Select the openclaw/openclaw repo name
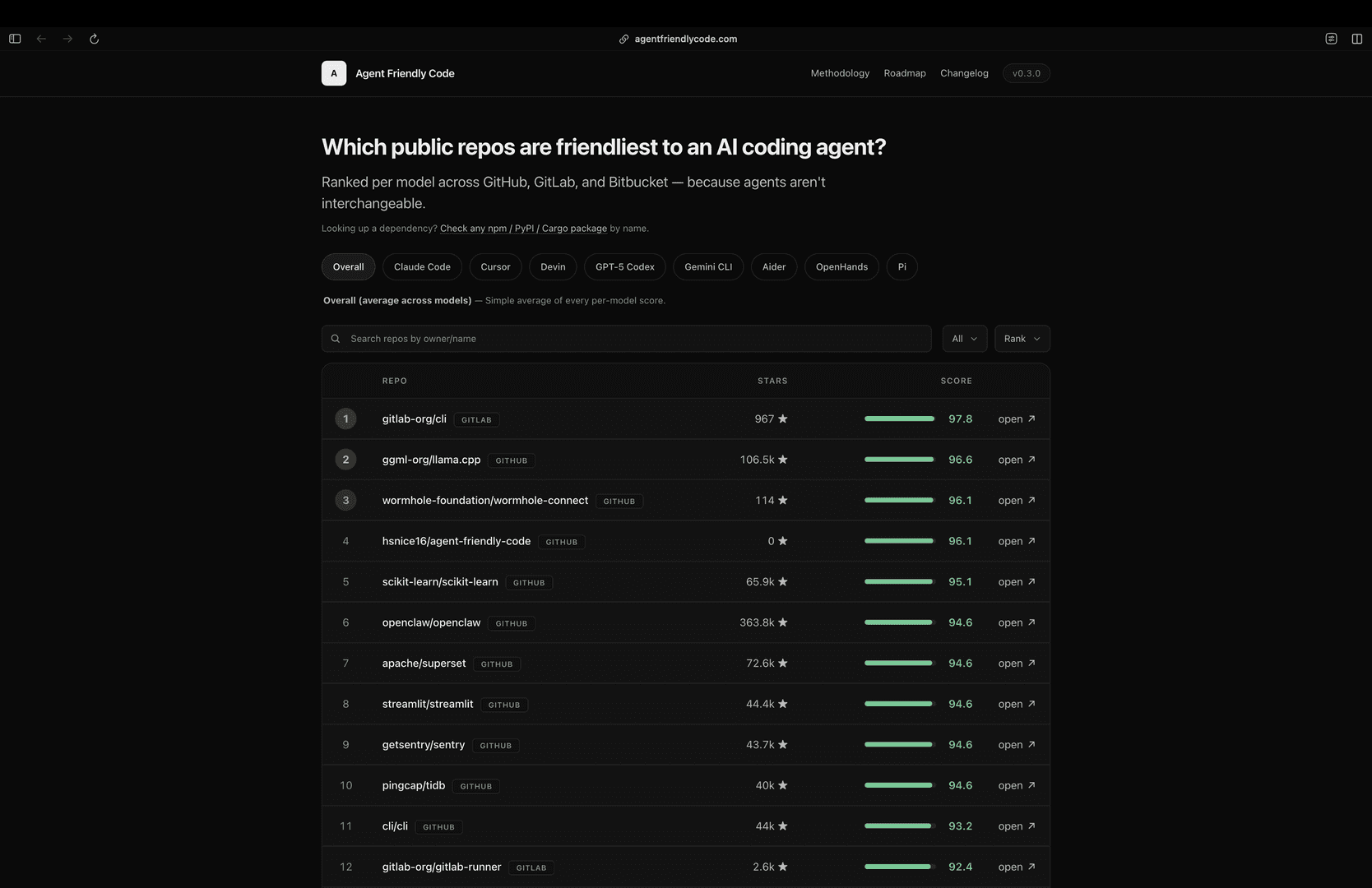1372x888 pixels. coord(431,622)
